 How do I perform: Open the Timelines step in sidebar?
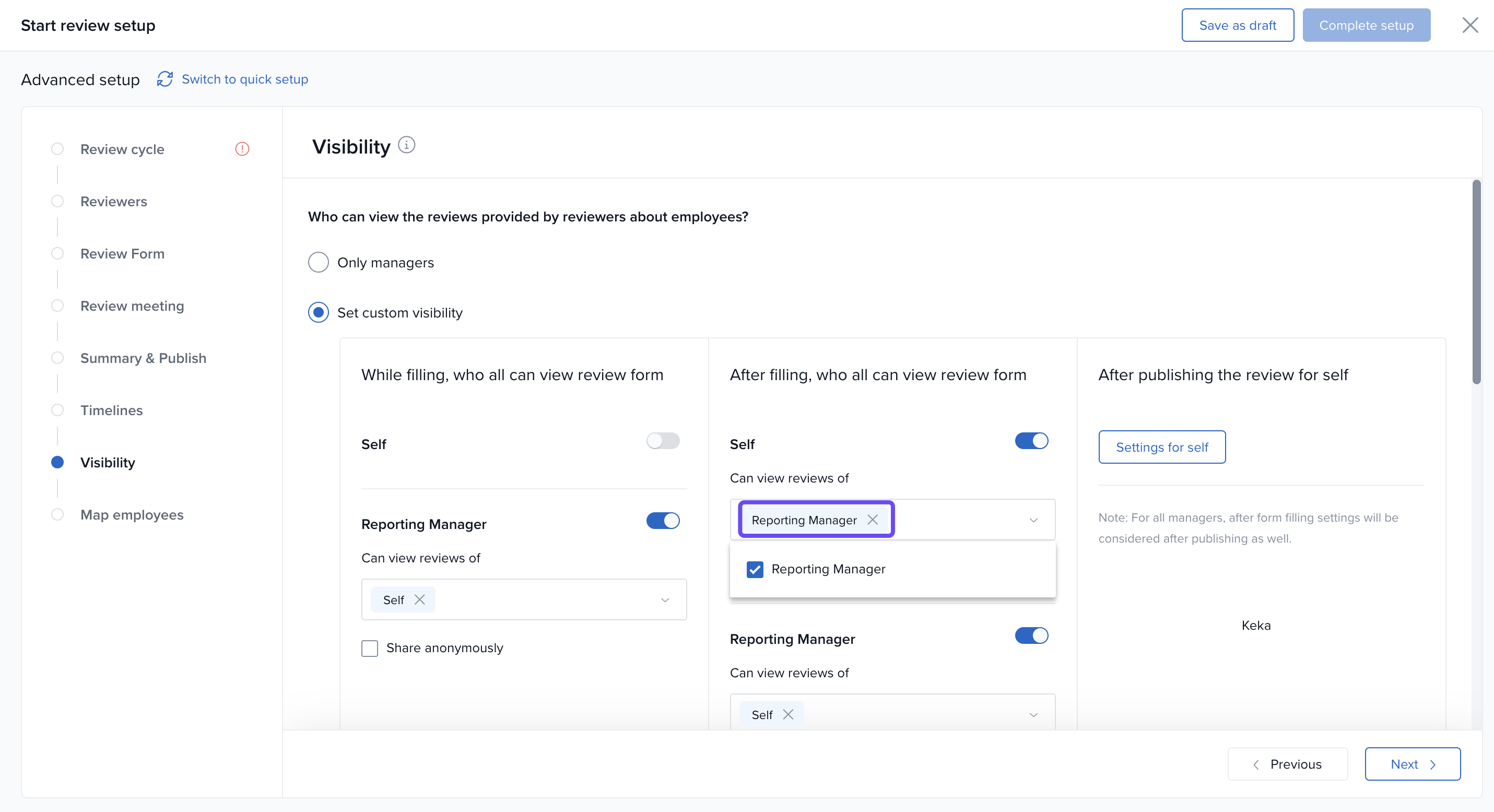pyautogui.click(x=111, y=410)
